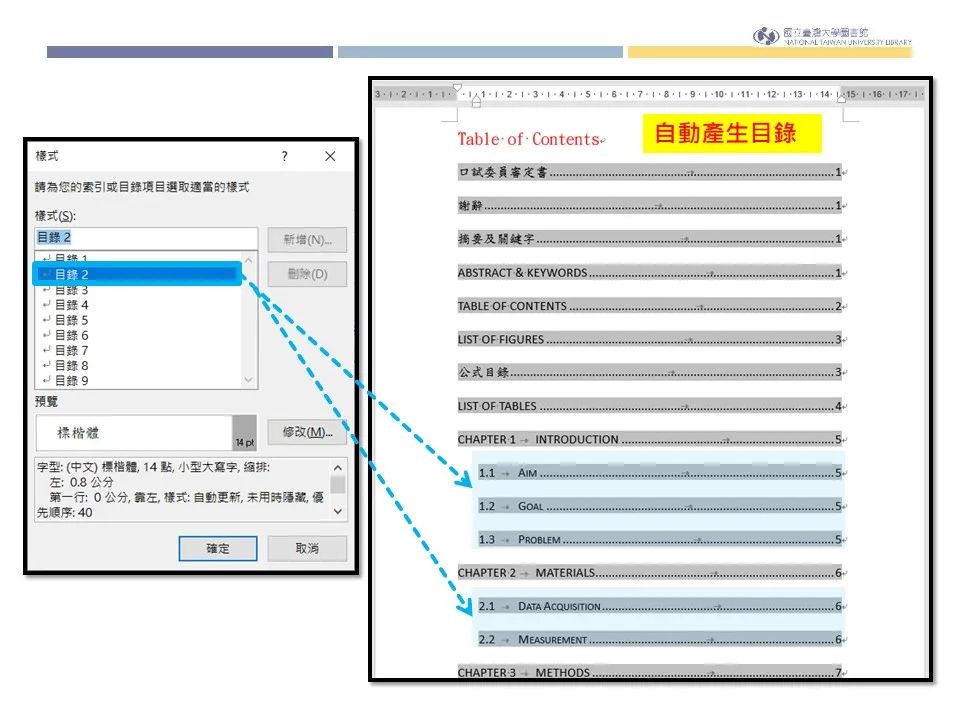Click the first-line indent marker on the ruler
Screen dimensions: 960x720
click(x=457, y=86)
